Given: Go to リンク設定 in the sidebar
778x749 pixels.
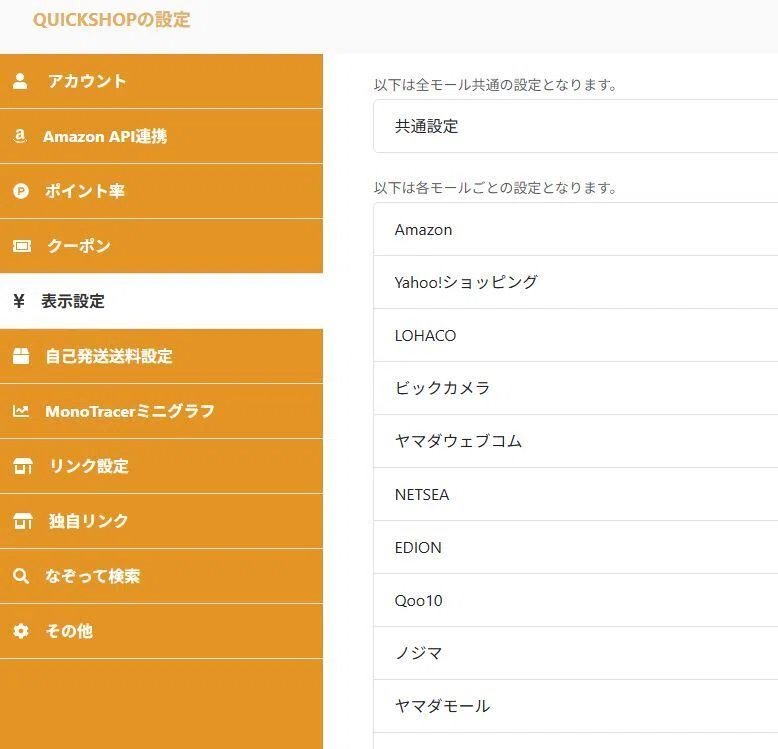Looking at the screenshot, I should [x=161, y=466].
